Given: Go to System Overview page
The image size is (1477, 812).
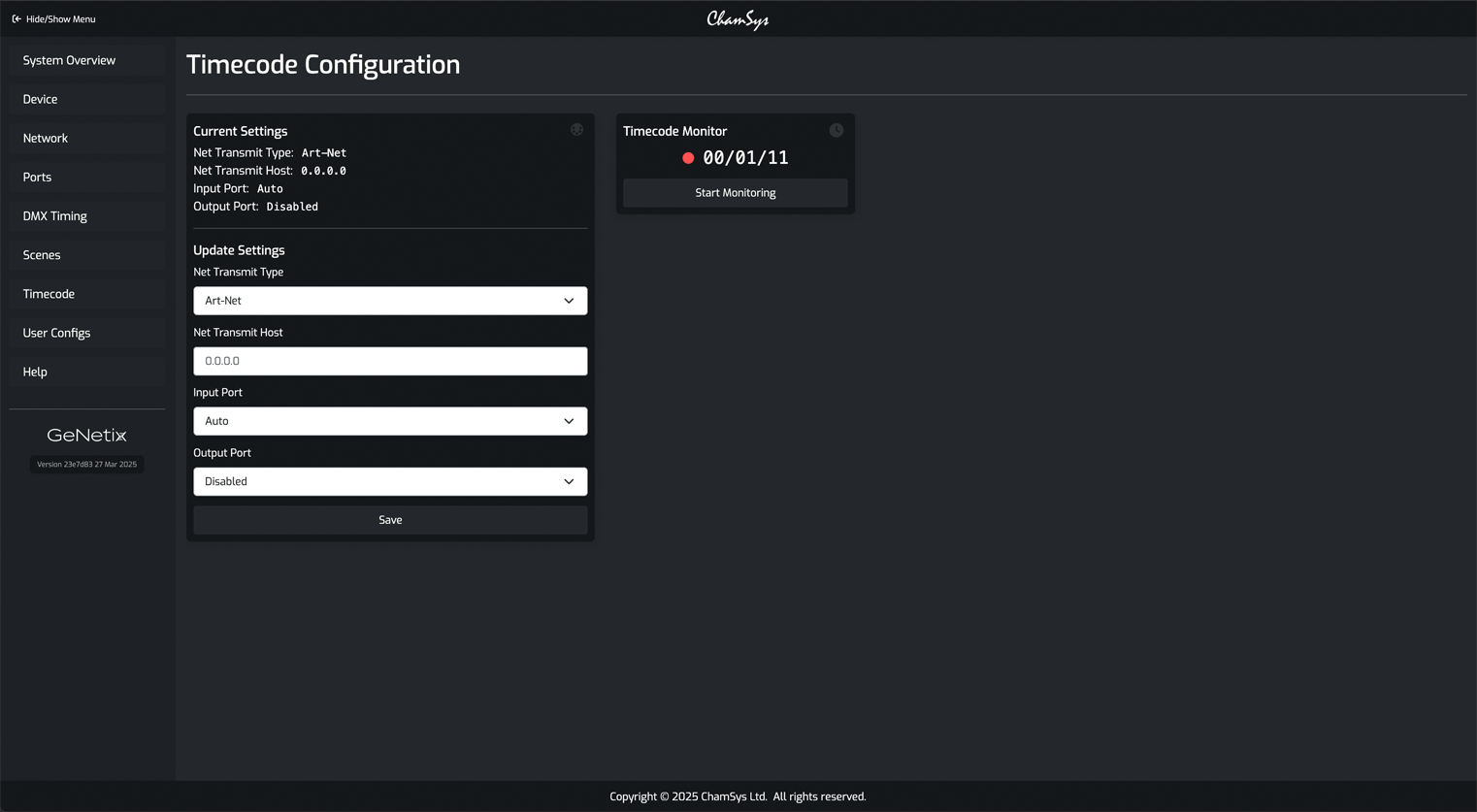Looking at the screenshot, I should pos(69,60).
